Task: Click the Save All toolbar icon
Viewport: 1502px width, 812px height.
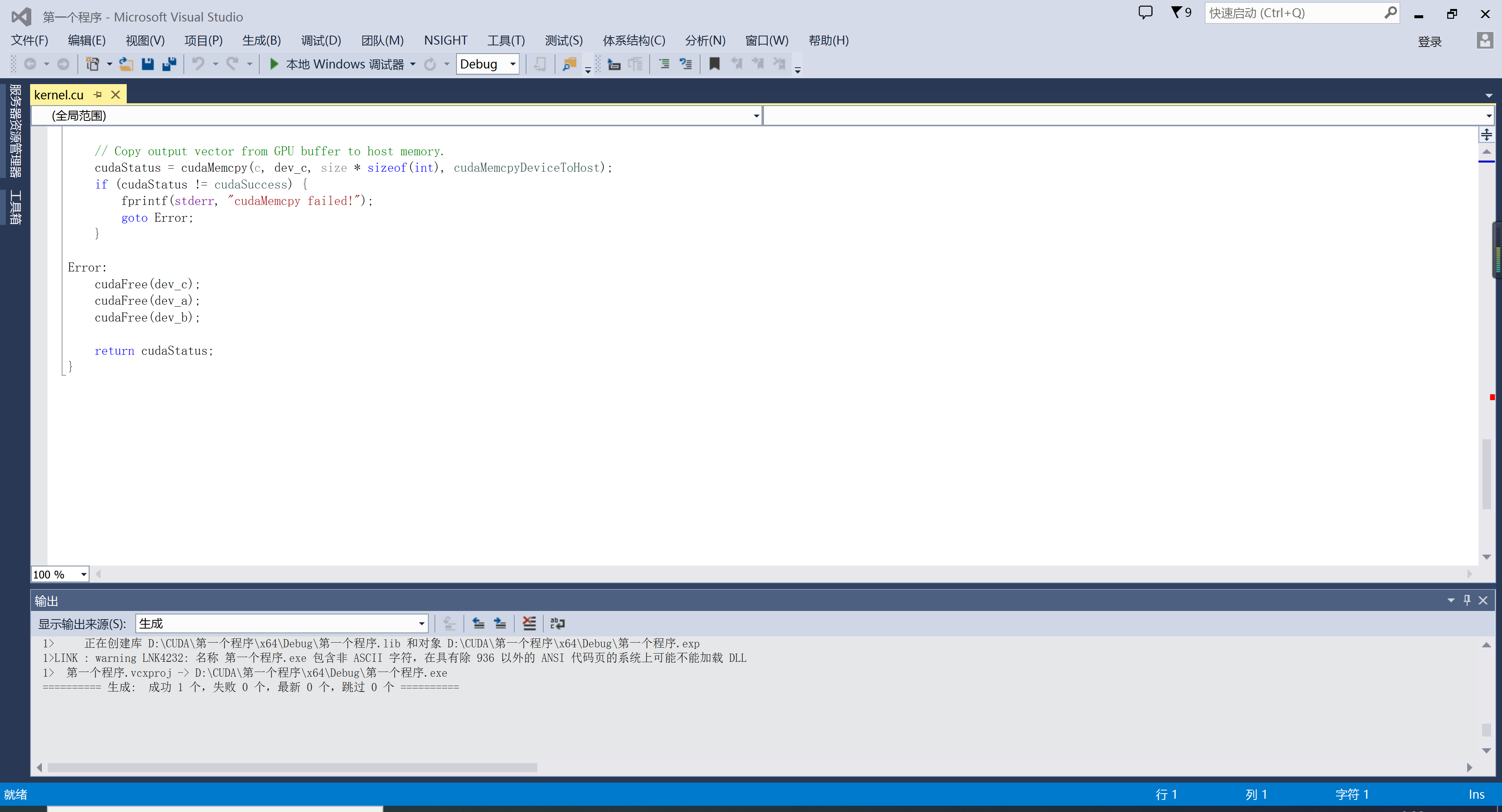Action: [x=169, y=64]
